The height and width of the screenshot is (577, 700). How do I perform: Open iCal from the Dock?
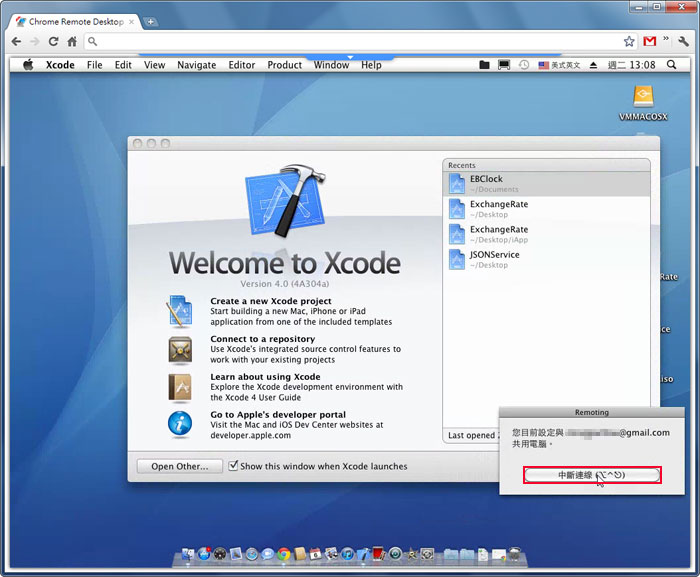click(315, 554)
